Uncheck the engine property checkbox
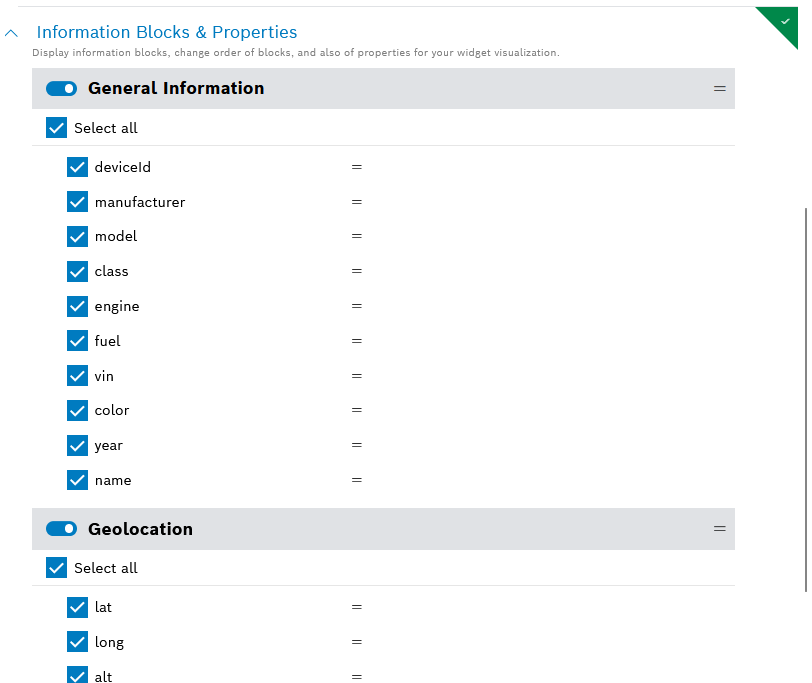The height and width of the screenshot is (683, 812). click(78, 306)
